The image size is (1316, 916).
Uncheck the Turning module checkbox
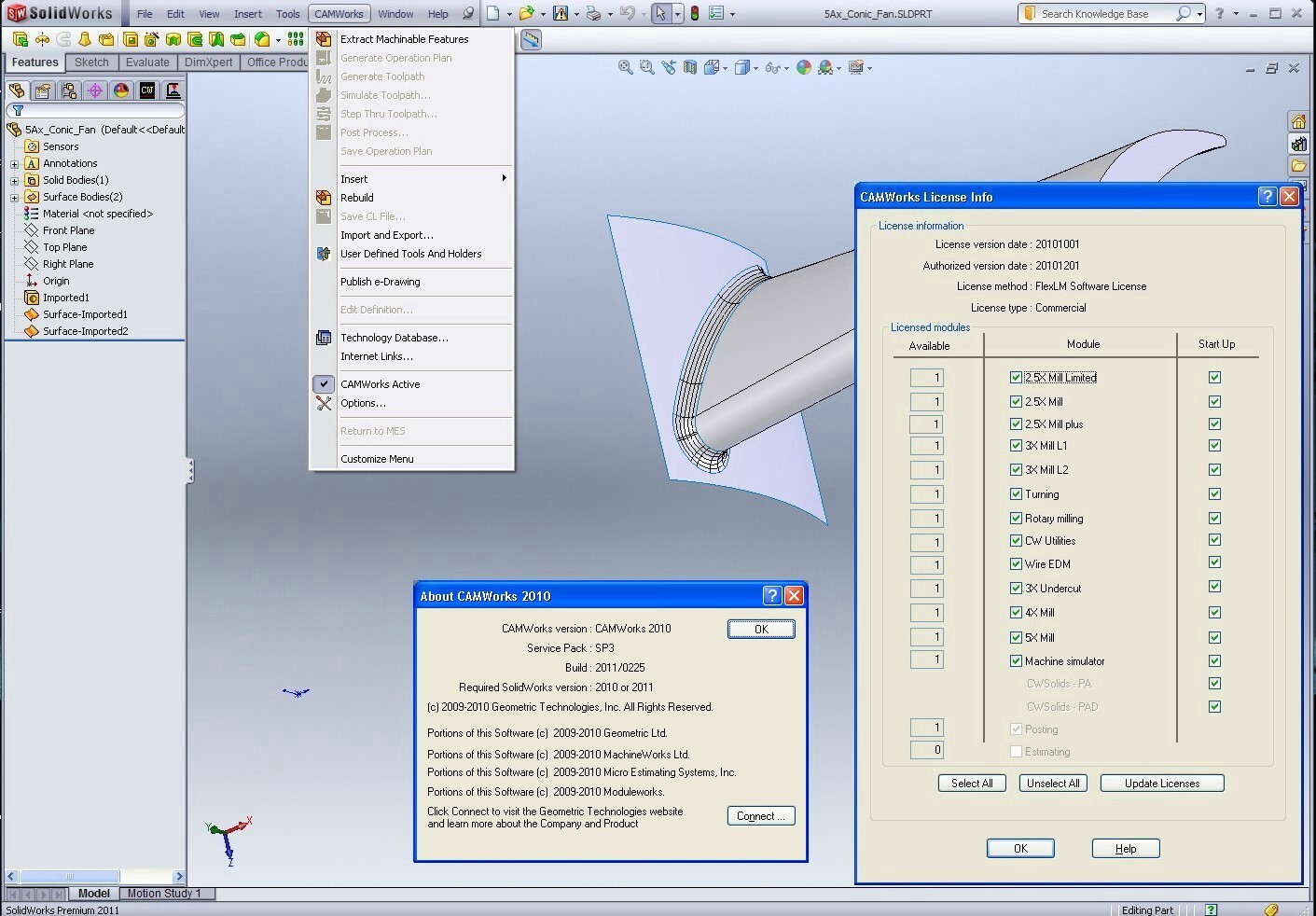coord(1016,494)
